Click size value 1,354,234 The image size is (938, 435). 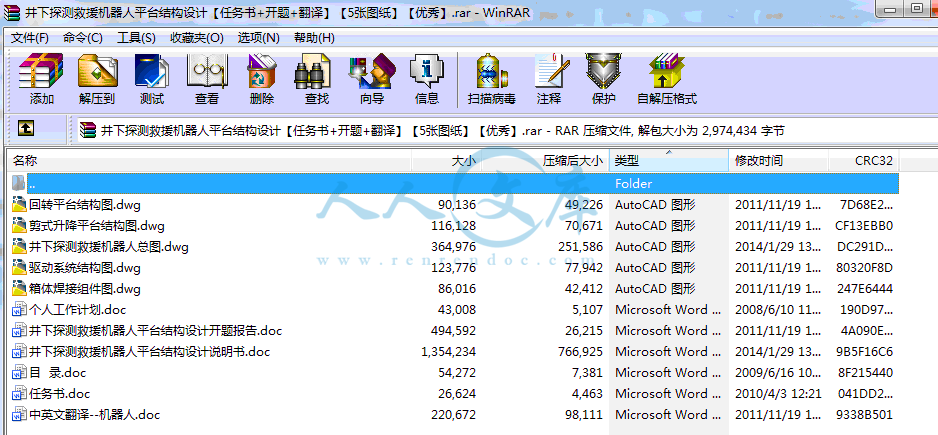click(449, 352)
